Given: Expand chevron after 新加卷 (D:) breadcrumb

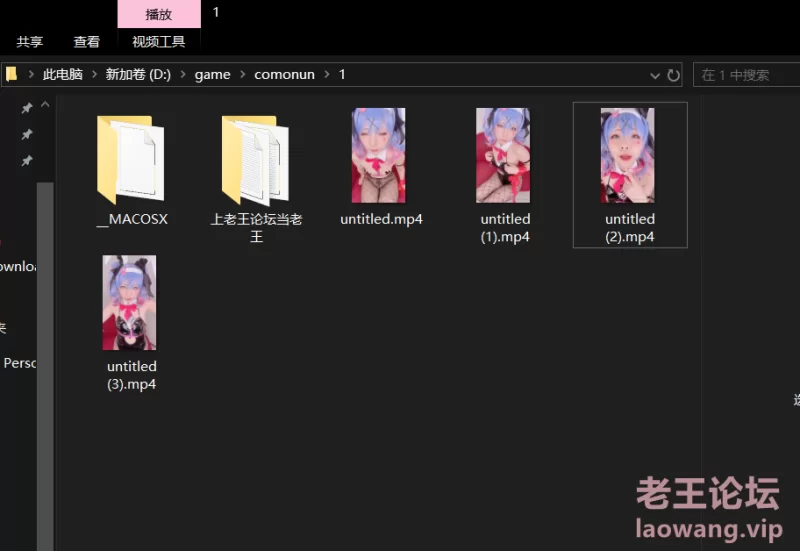Looking at the screenshot, I should click(183, 74).
